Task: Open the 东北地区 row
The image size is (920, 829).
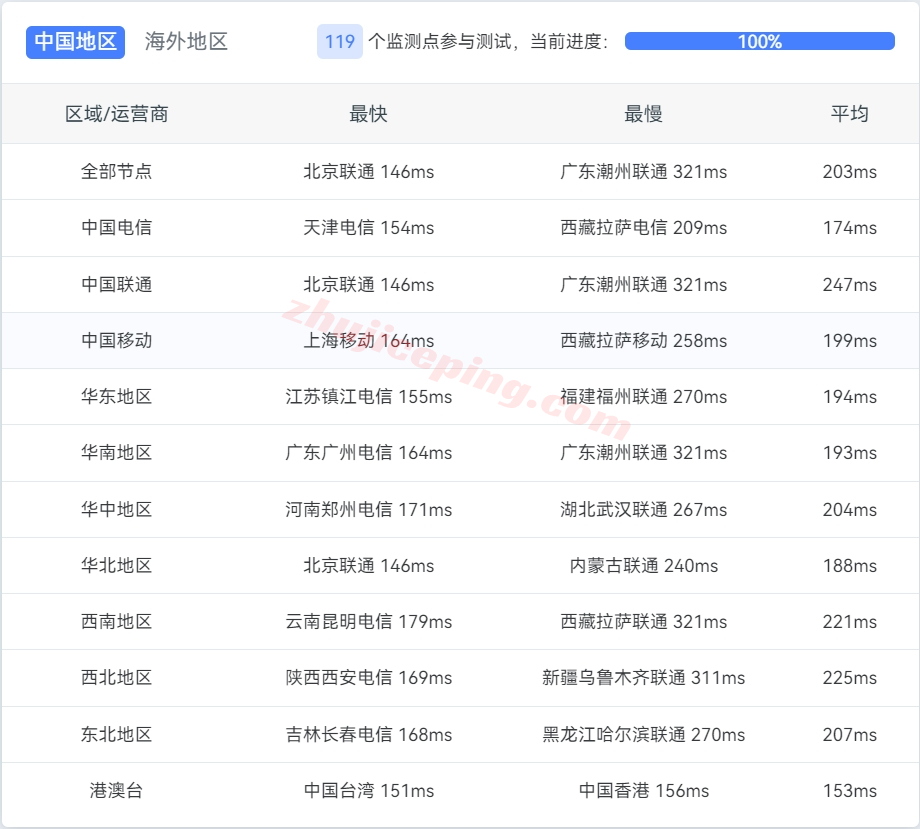Action: [117, 734]
